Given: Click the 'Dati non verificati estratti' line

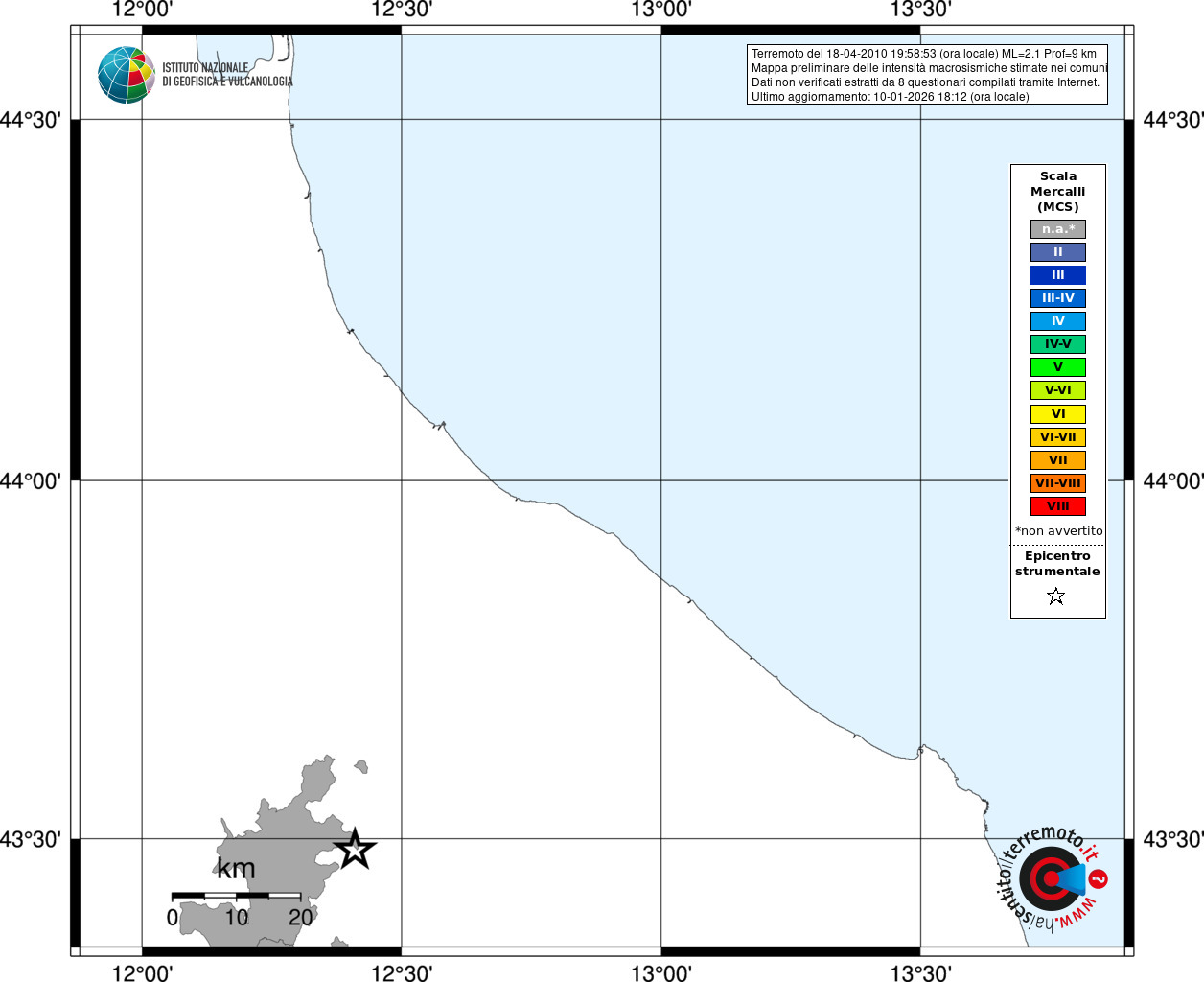Looking at the screenshot, I should coord(926,82).
